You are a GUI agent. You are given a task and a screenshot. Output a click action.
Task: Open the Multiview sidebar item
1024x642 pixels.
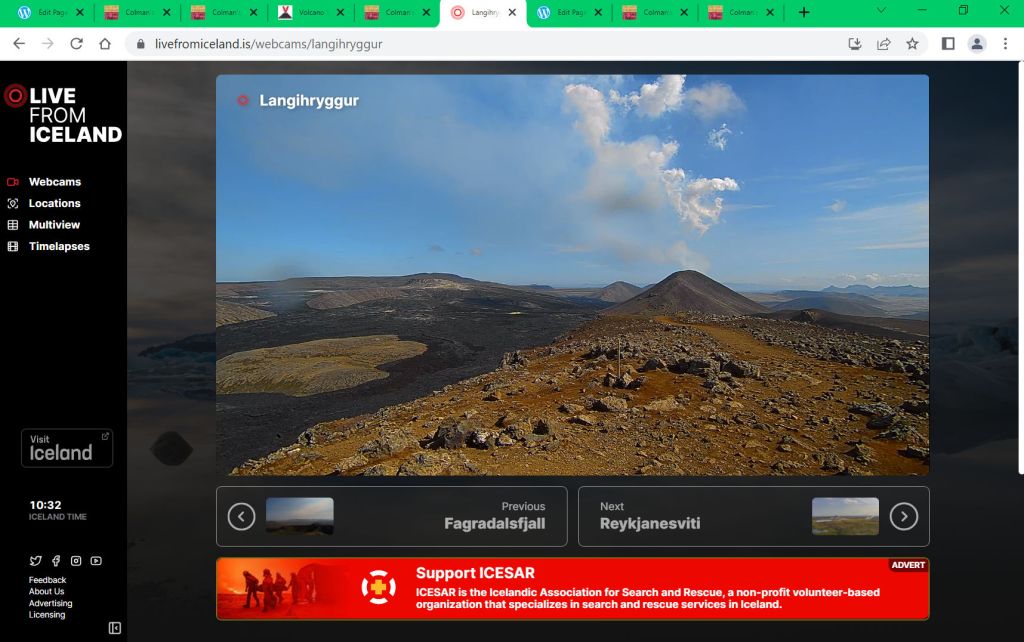click(54, 225)
